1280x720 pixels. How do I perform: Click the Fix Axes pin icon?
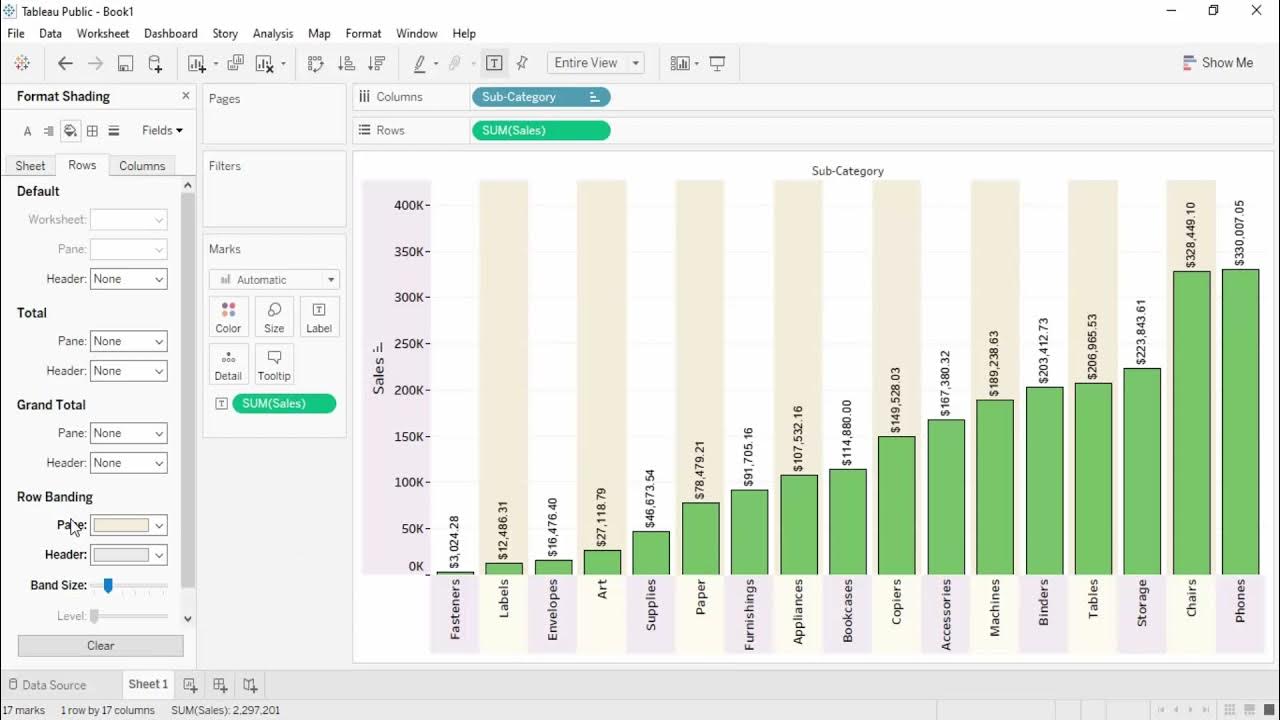click(522, 63)
